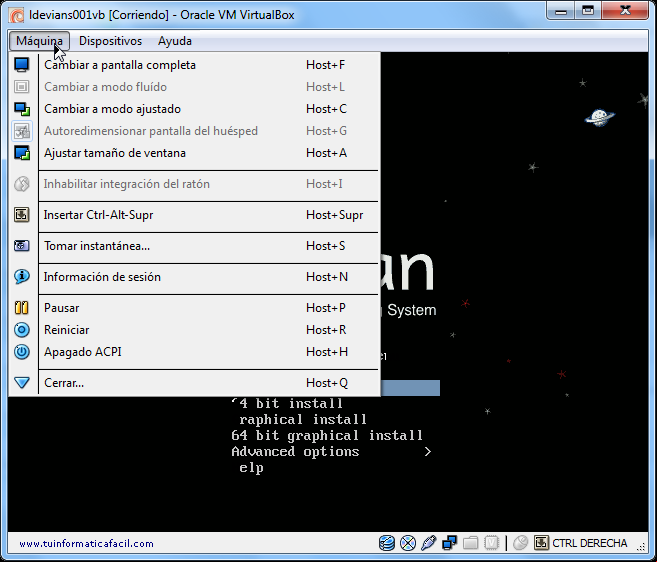Screen dimensions: 657x562
Task: Click the window resize grip corner
Action: click(x=641, y=546)
